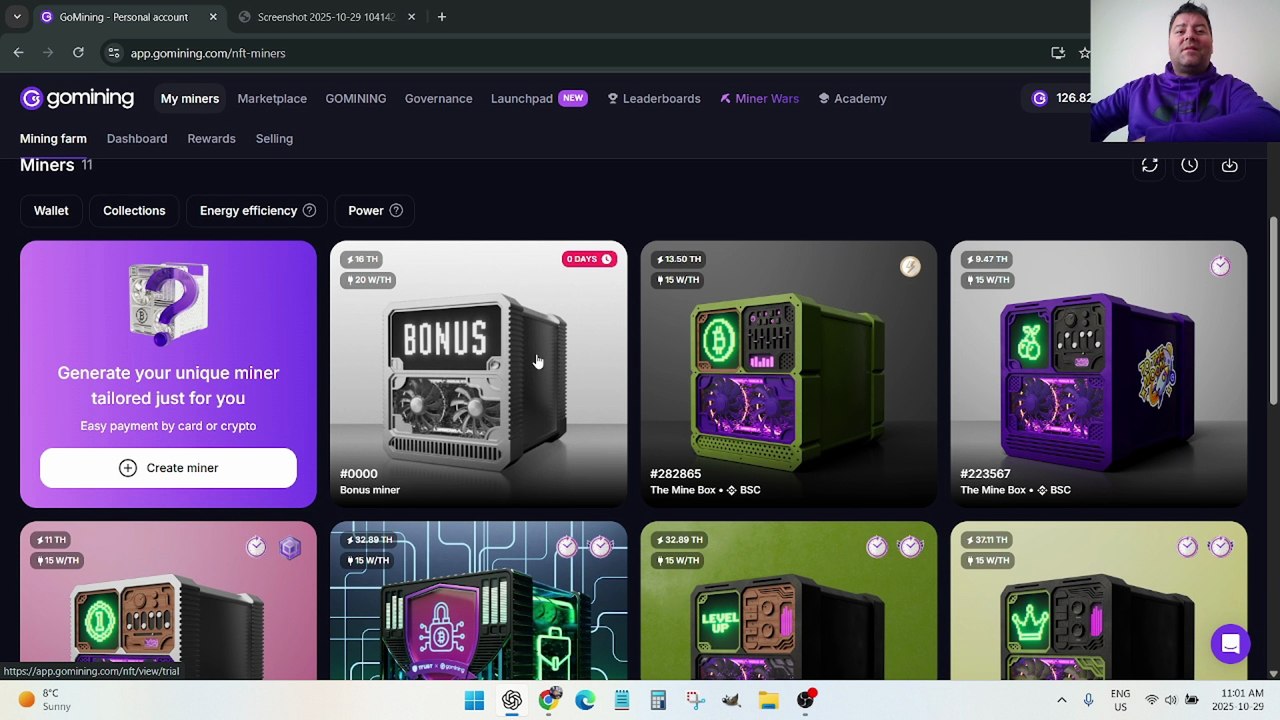Image resolution: width=1280 pixels, height=720 pixels.
Task: Close the Screenshot browser tab
Action: click(x=410, y=17)
